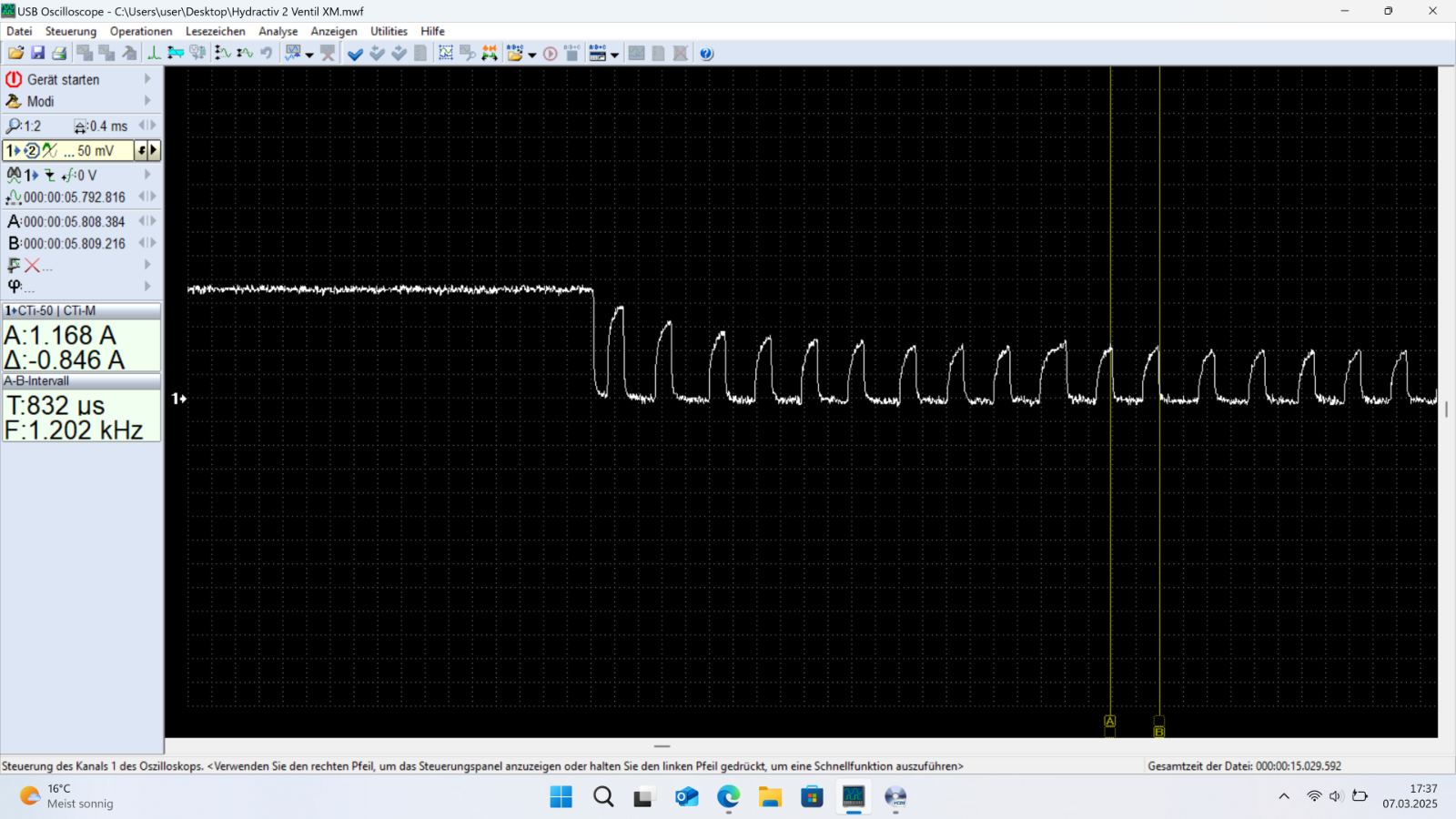Click the red power icon Gerät starten
The width and height of the screenshot is (1456, 819).
[14, 79]
